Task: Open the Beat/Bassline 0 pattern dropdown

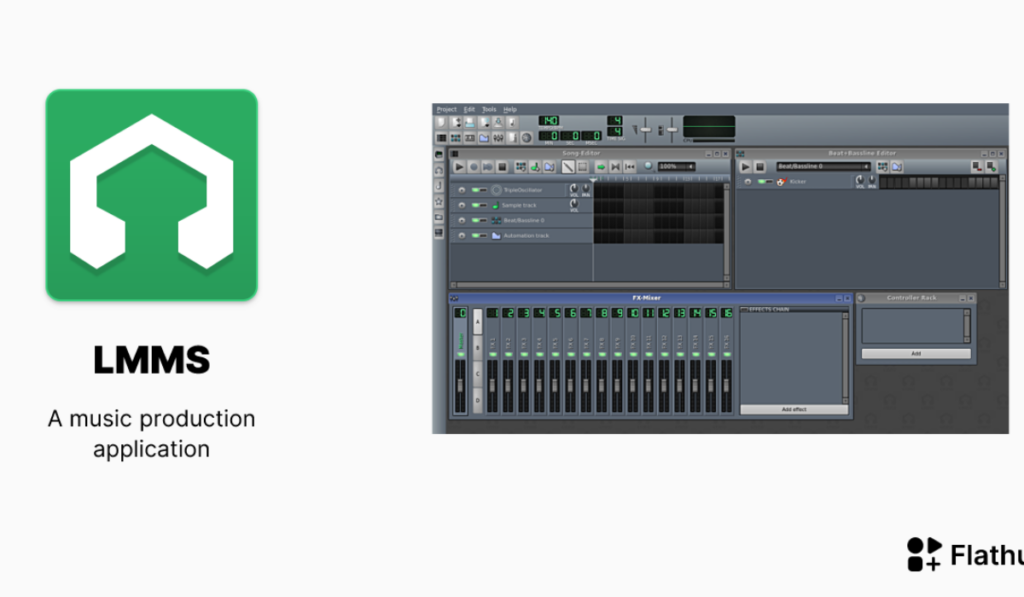Action: click(x=823, y=167)
